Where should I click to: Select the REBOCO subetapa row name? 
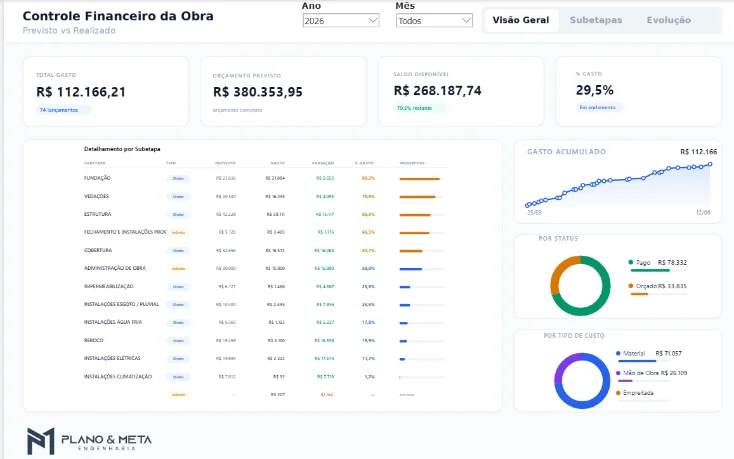click(94, 340)
